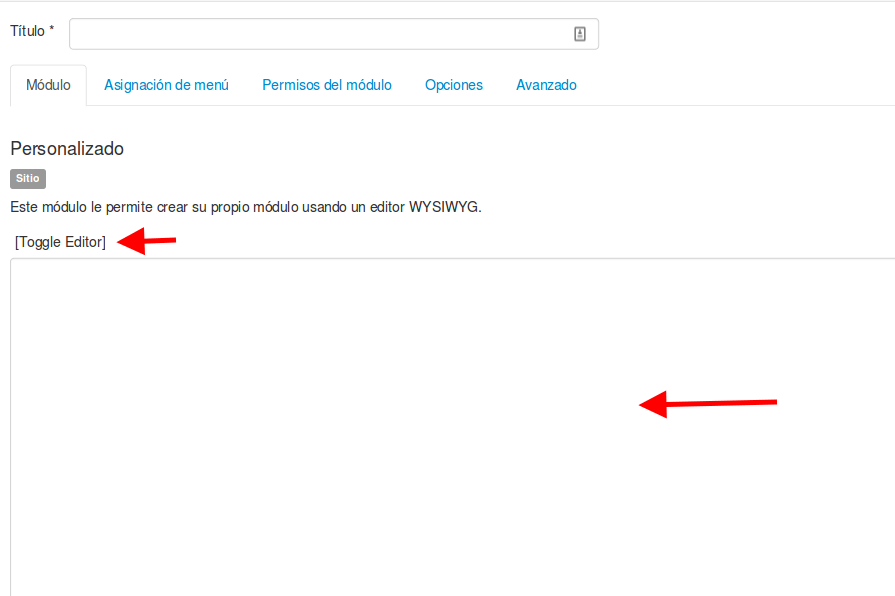This screenshot has width=895, height=596.
Task: Open the Asignación de menú tab
Action: pyautogui.click(x=166, y=85)
